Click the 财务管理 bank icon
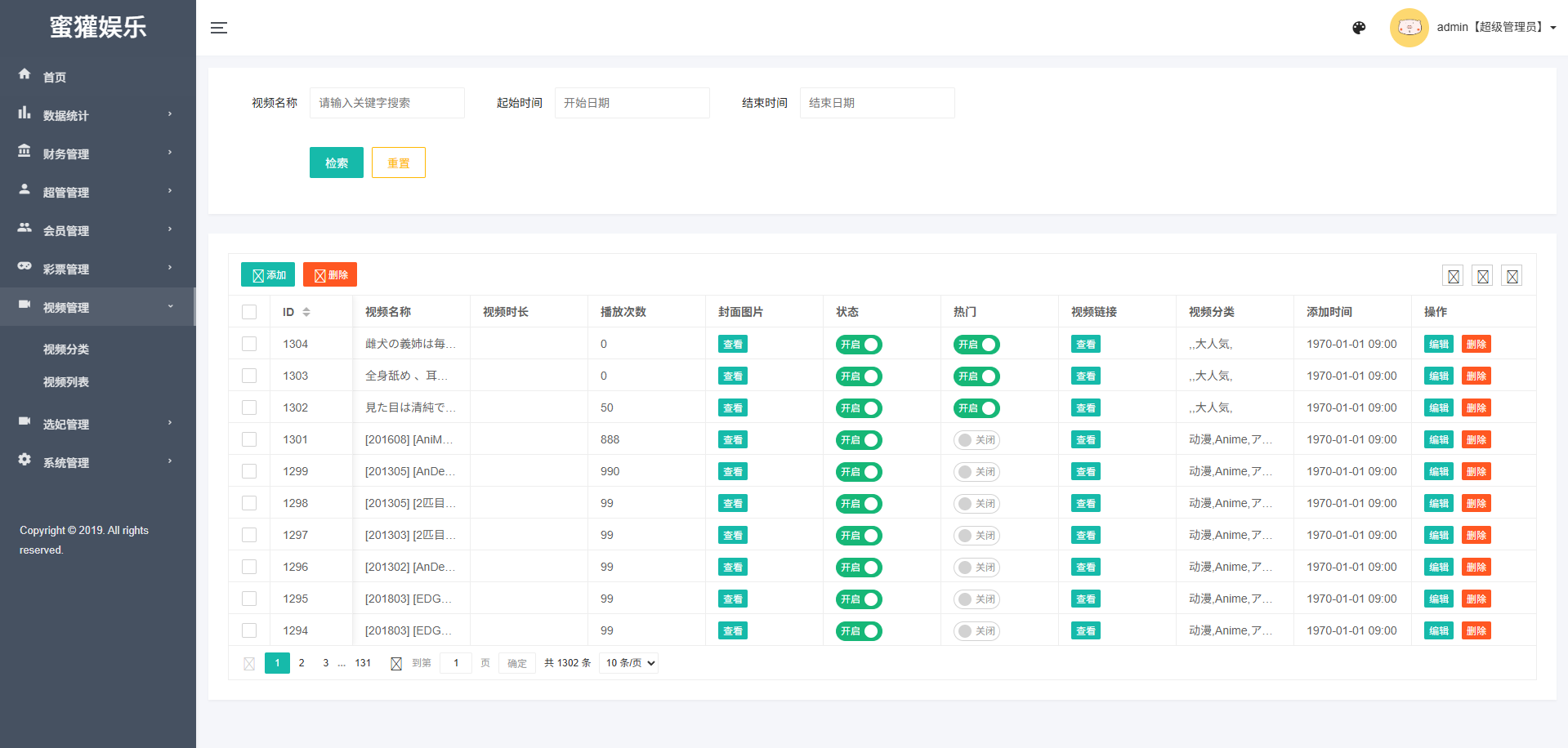Viewport: 1568px width, 748px height. [25, 152]
